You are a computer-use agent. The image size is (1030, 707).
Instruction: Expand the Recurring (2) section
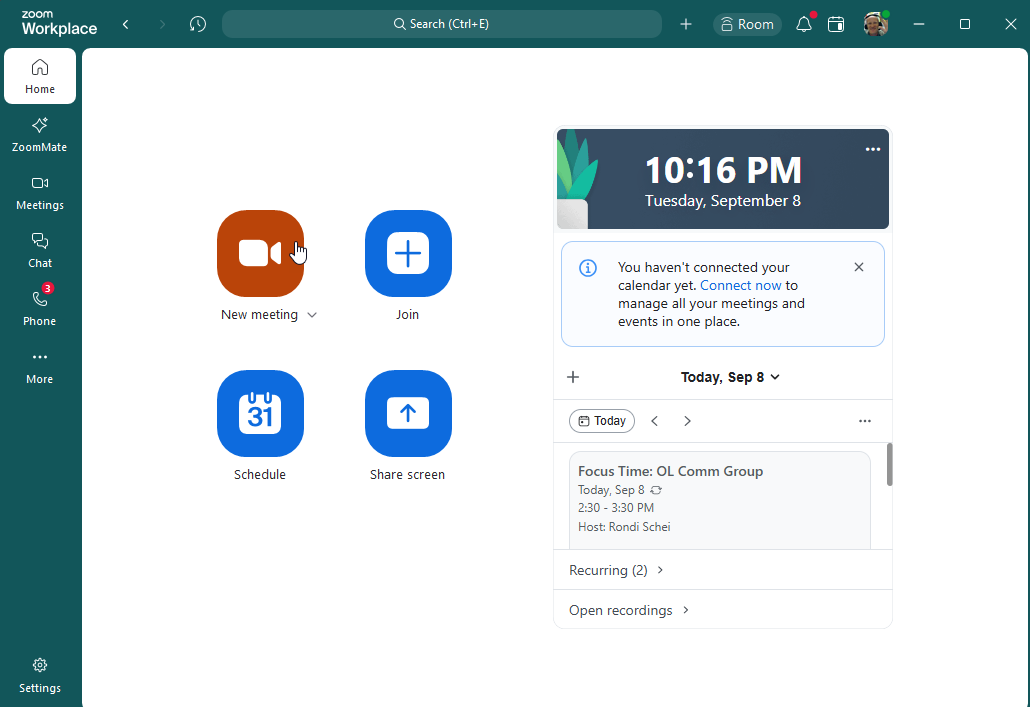pos(616,570)
